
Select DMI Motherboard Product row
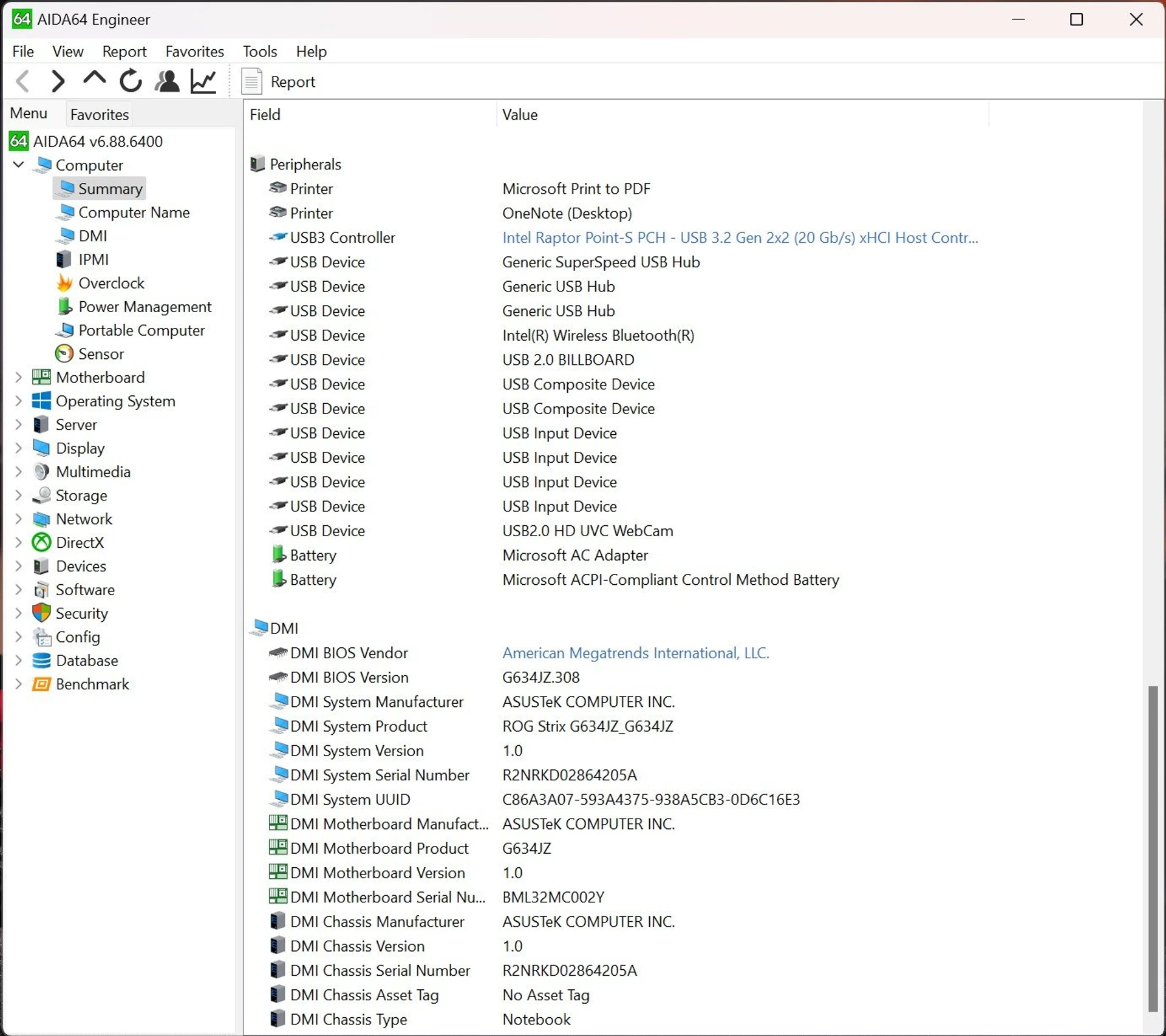pyautogui.click(x=410, y=848)
